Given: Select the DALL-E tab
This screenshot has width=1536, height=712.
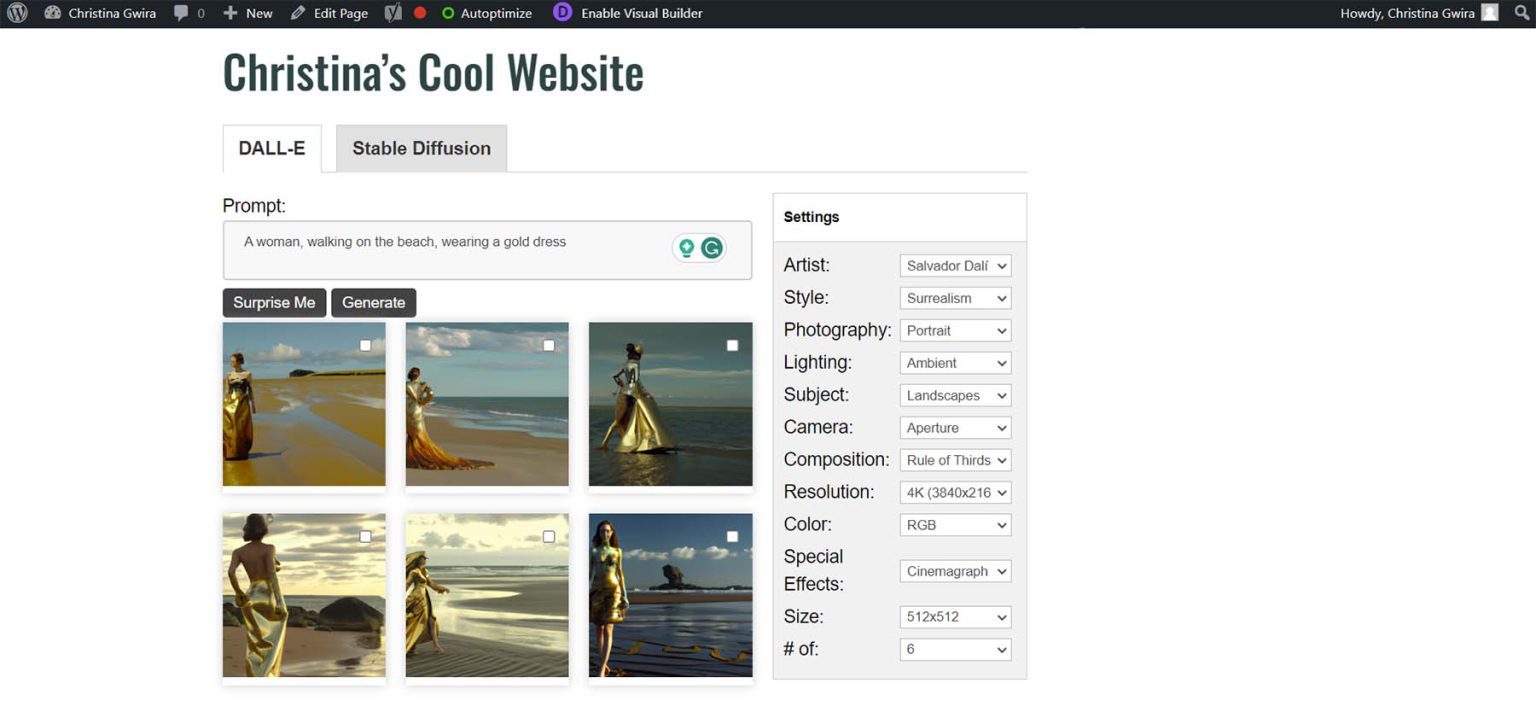Looking at the screenshot, I should pos(271,147).
